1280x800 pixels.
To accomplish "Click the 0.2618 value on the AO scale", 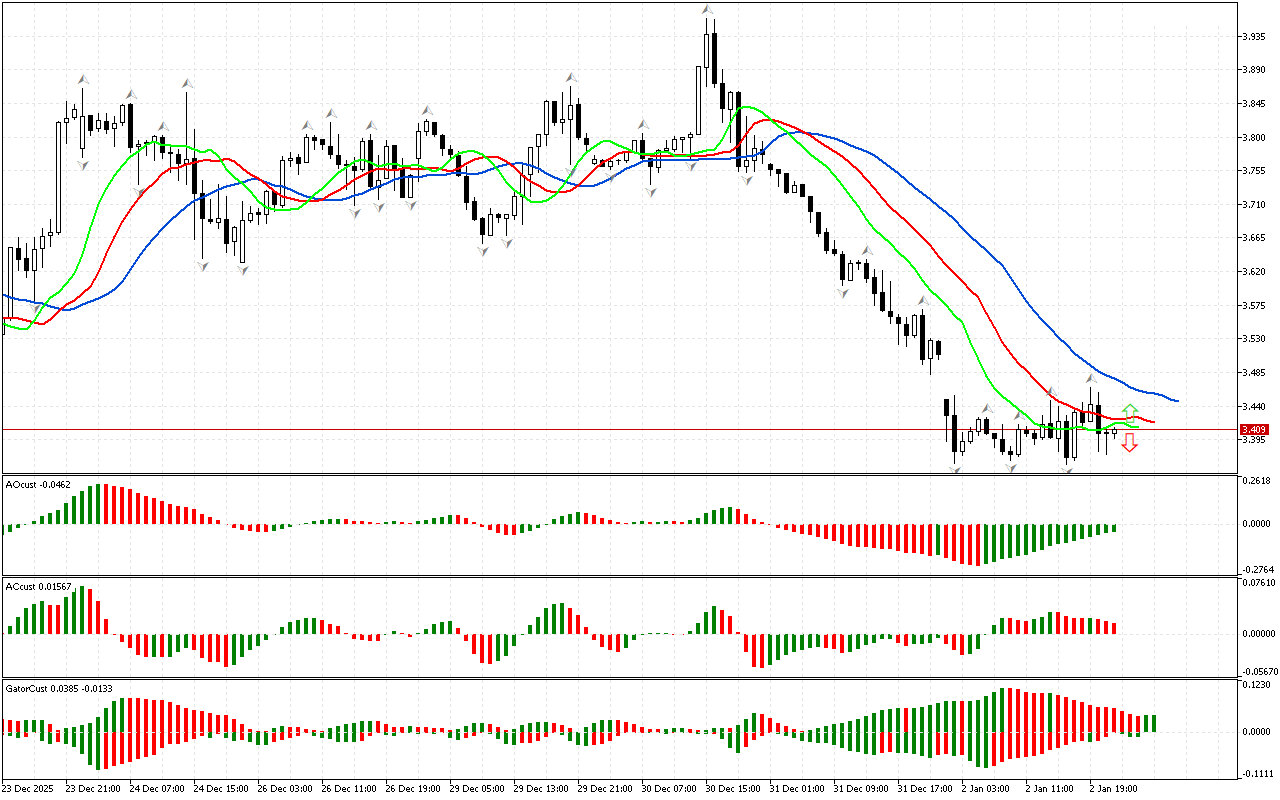I will point(1257,481).
